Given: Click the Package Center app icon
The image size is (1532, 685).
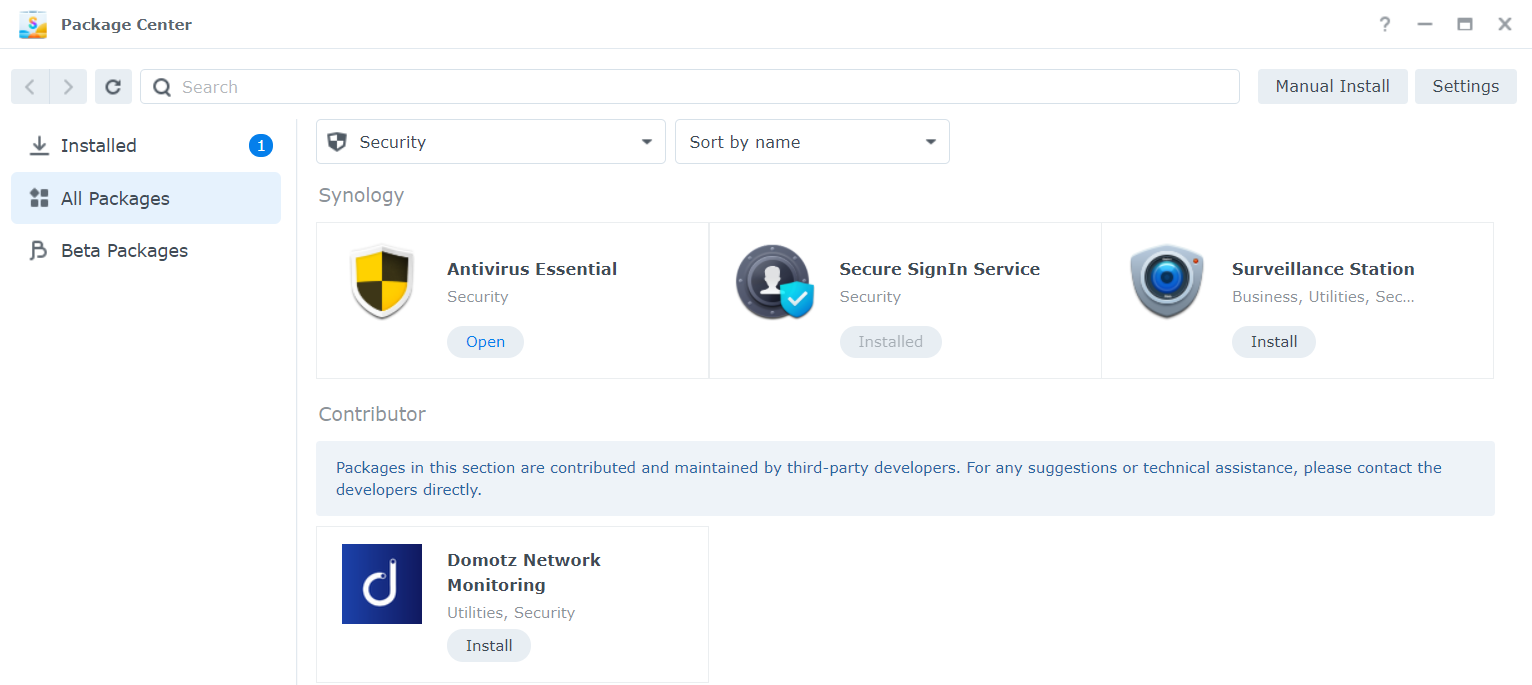Looking at the screenshot, I should [x=33, y=24].
